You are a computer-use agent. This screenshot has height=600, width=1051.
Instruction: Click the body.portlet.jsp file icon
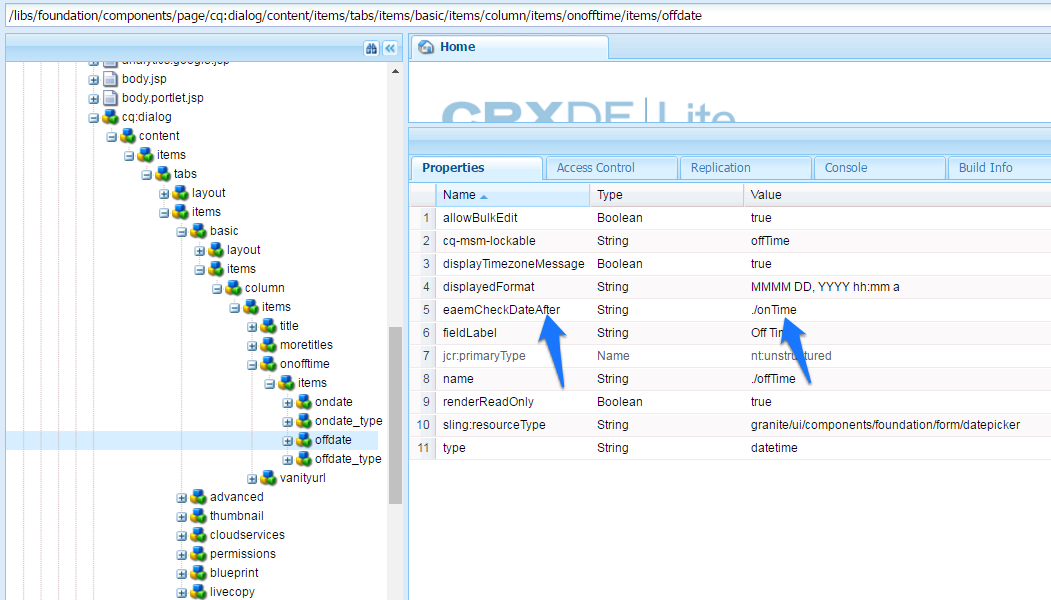point(111,98)
